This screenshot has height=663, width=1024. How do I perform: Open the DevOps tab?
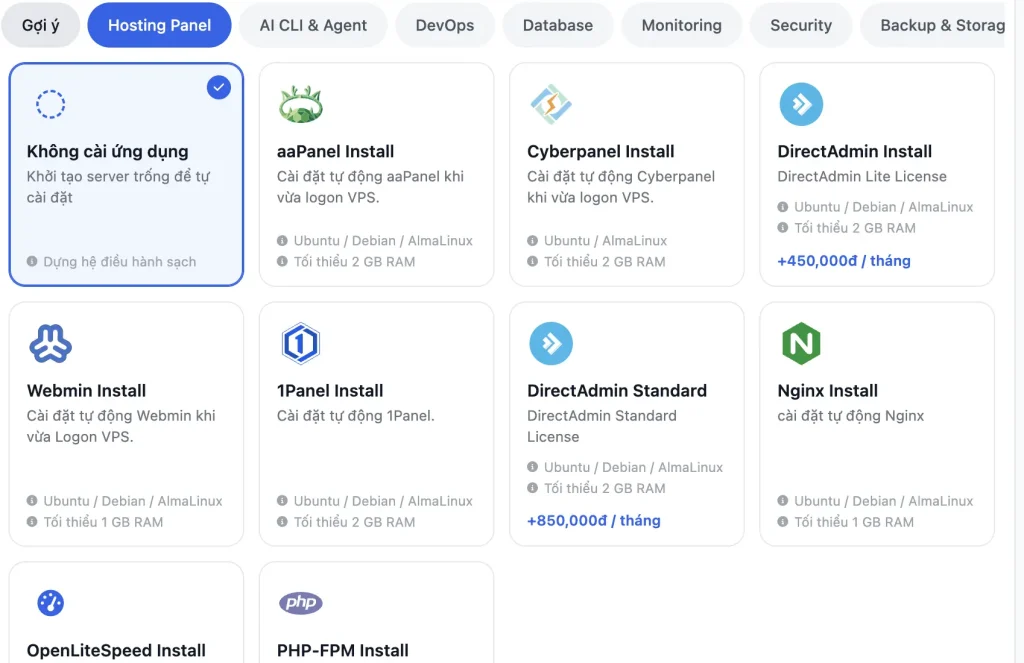[x=445, y=25]
